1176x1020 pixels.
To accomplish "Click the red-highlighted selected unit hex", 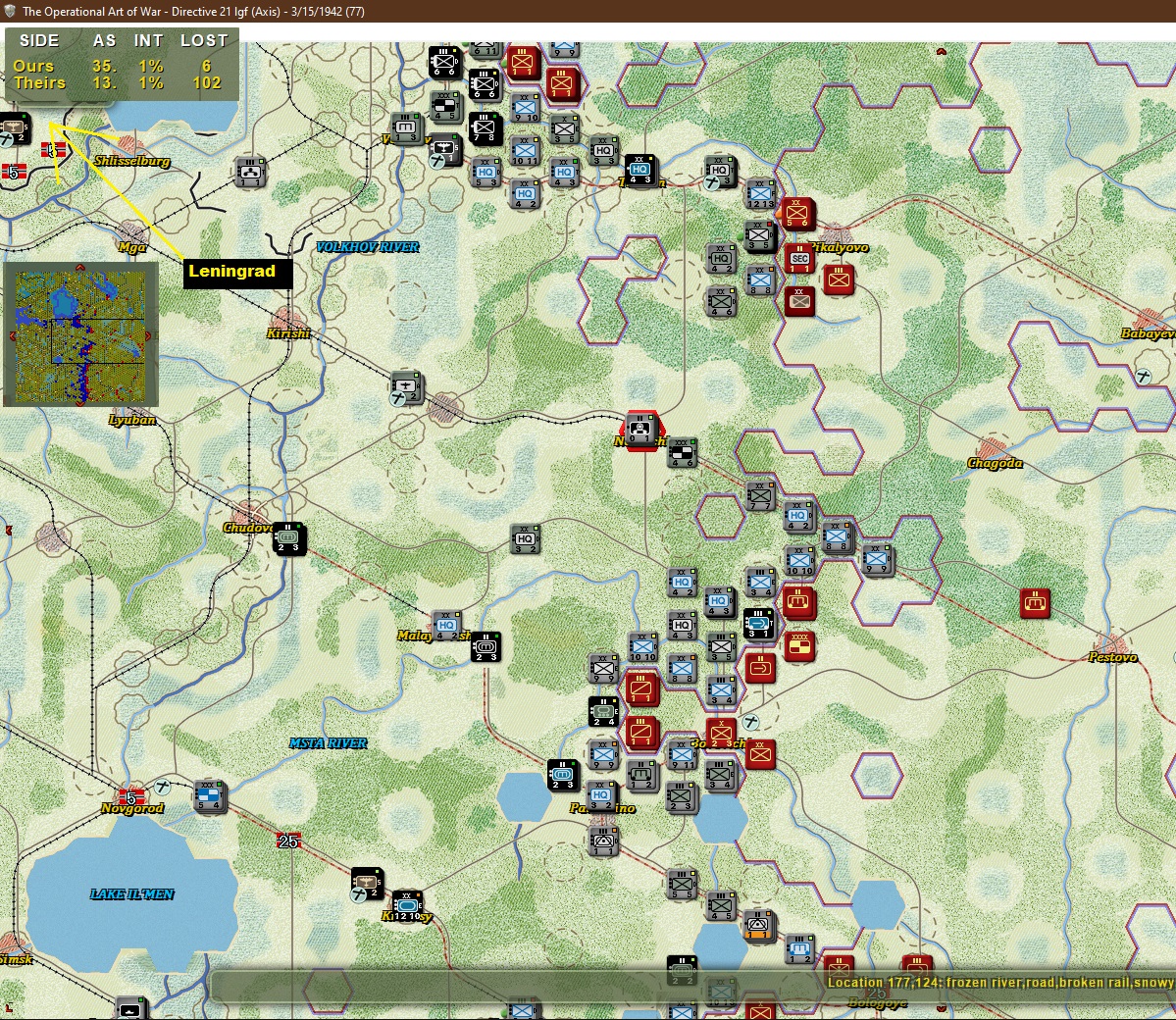I will point(640,431).
